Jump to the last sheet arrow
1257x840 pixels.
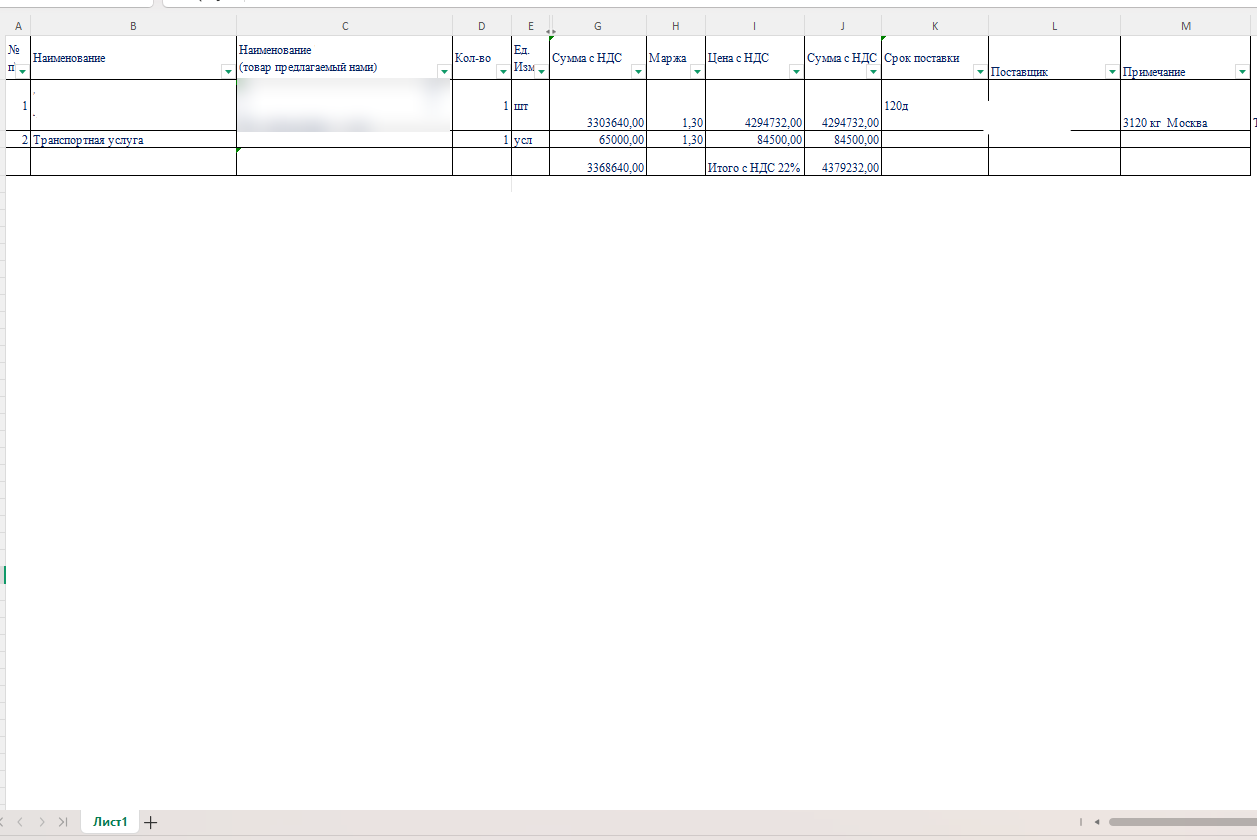pyautogui.click(x=63, y=822)
